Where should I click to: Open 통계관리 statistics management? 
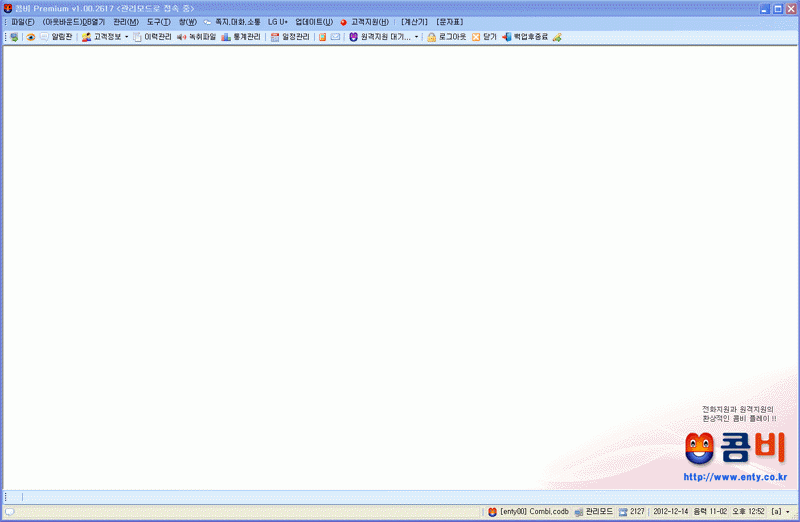tap(246, 37)
